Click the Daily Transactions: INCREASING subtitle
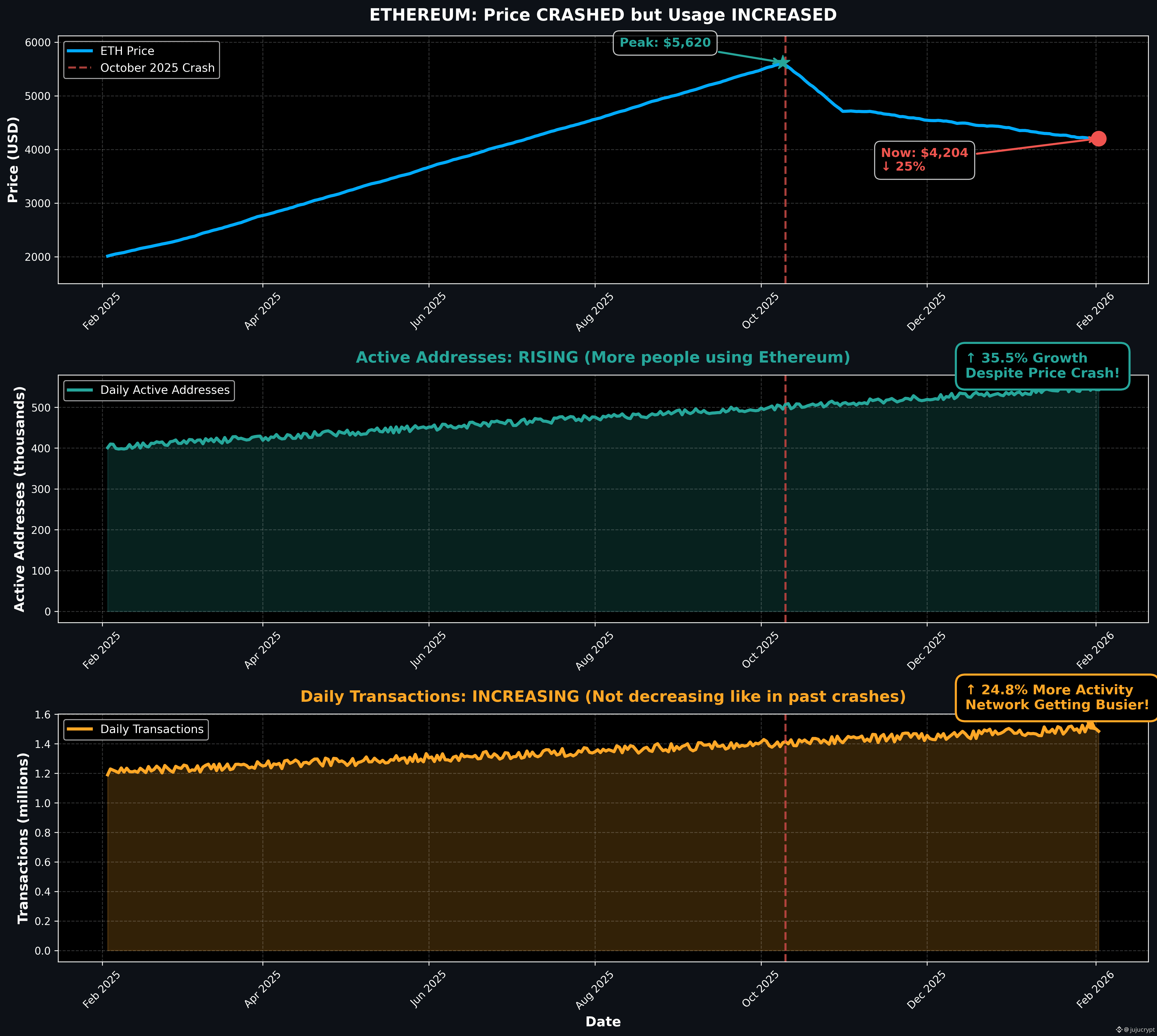1157x1036 pixels. [603, 697]
